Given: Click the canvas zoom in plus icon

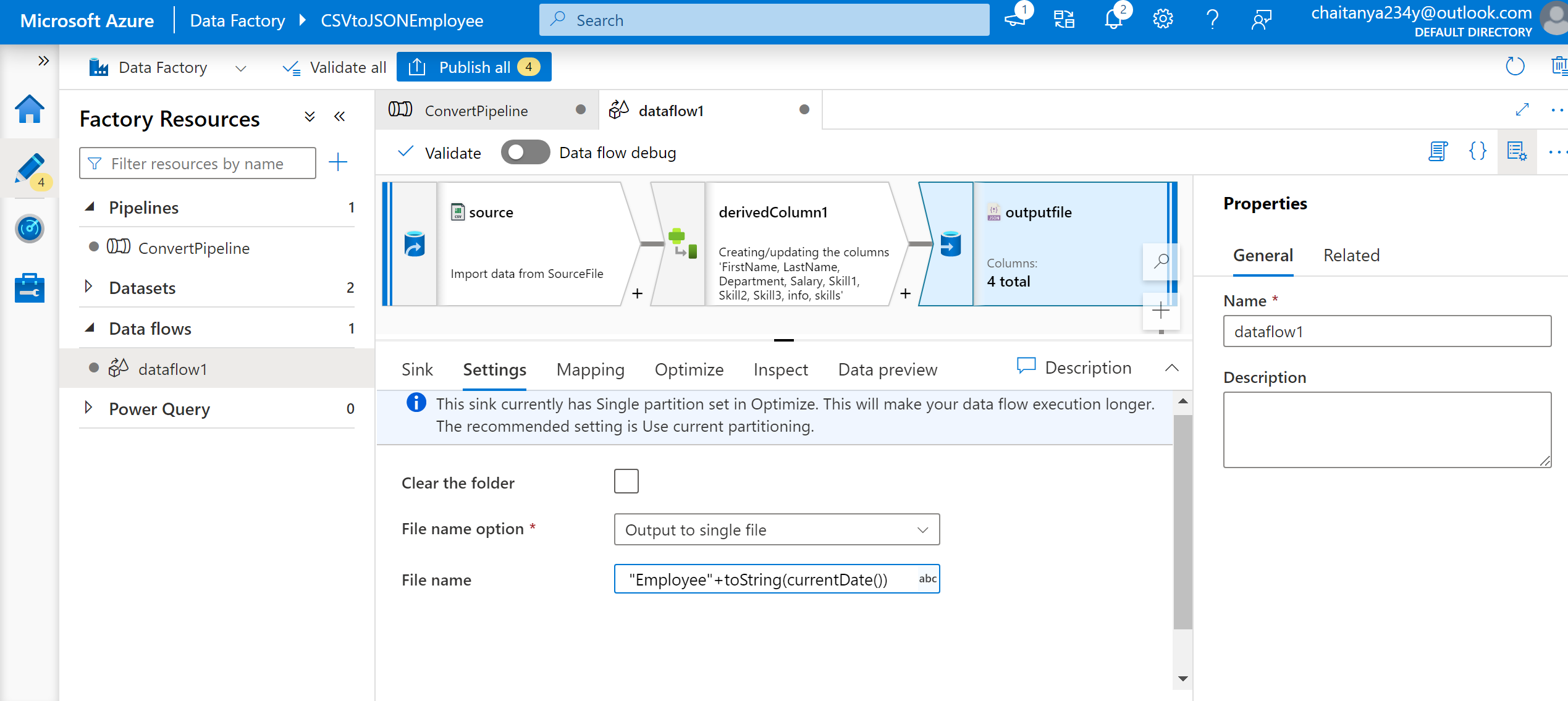Looking at the screenshot, I should tap(1161, 311).
